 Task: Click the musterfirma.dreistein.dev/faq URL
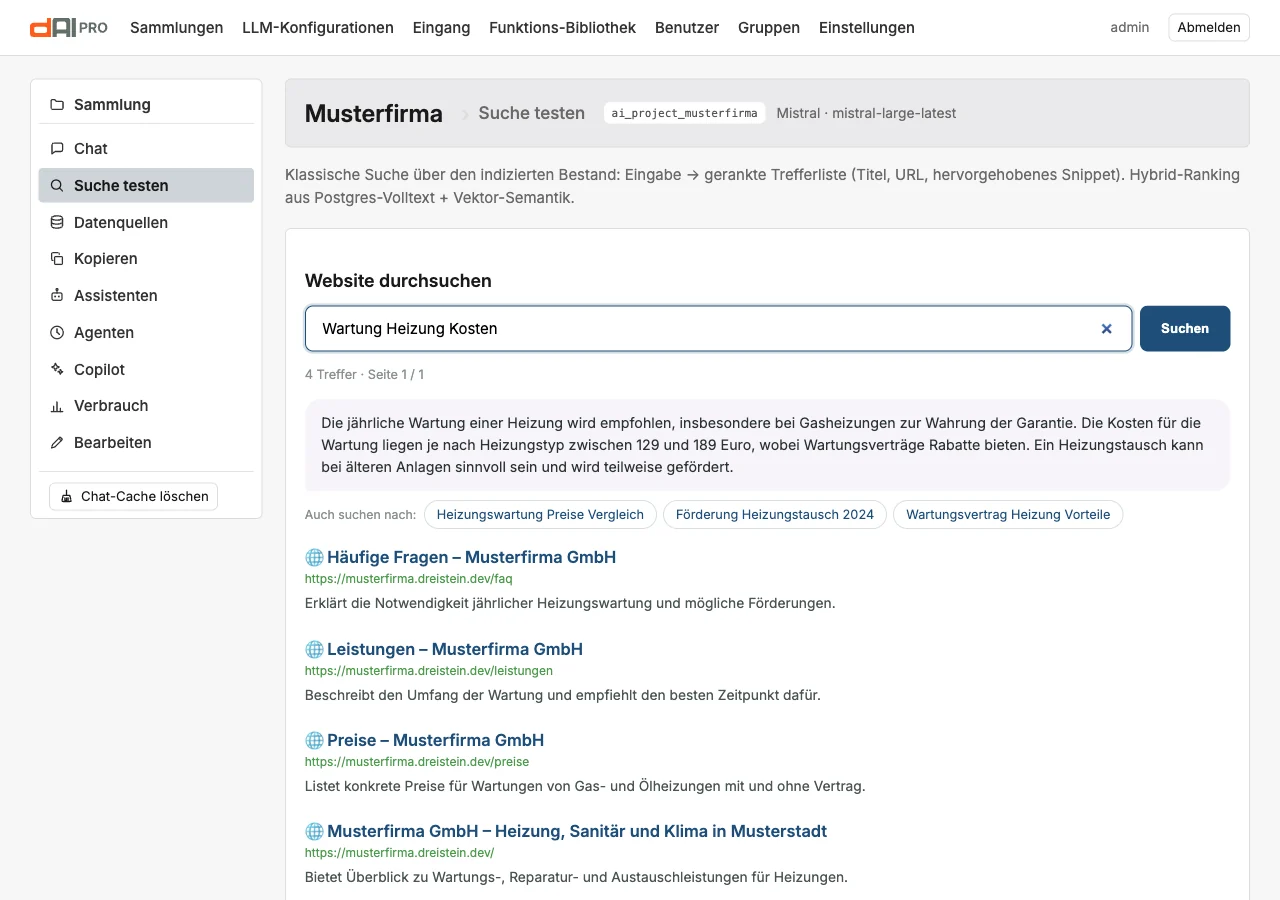coord(409,579)
